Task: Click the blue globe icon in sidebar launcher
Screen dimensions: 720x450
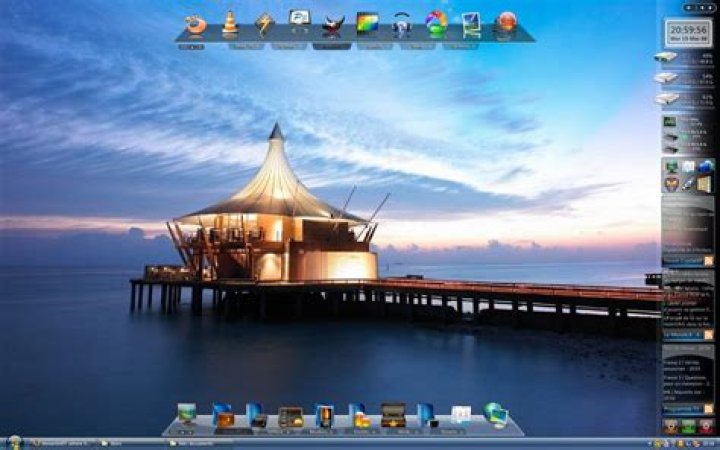Action: [x=706, y=166]
